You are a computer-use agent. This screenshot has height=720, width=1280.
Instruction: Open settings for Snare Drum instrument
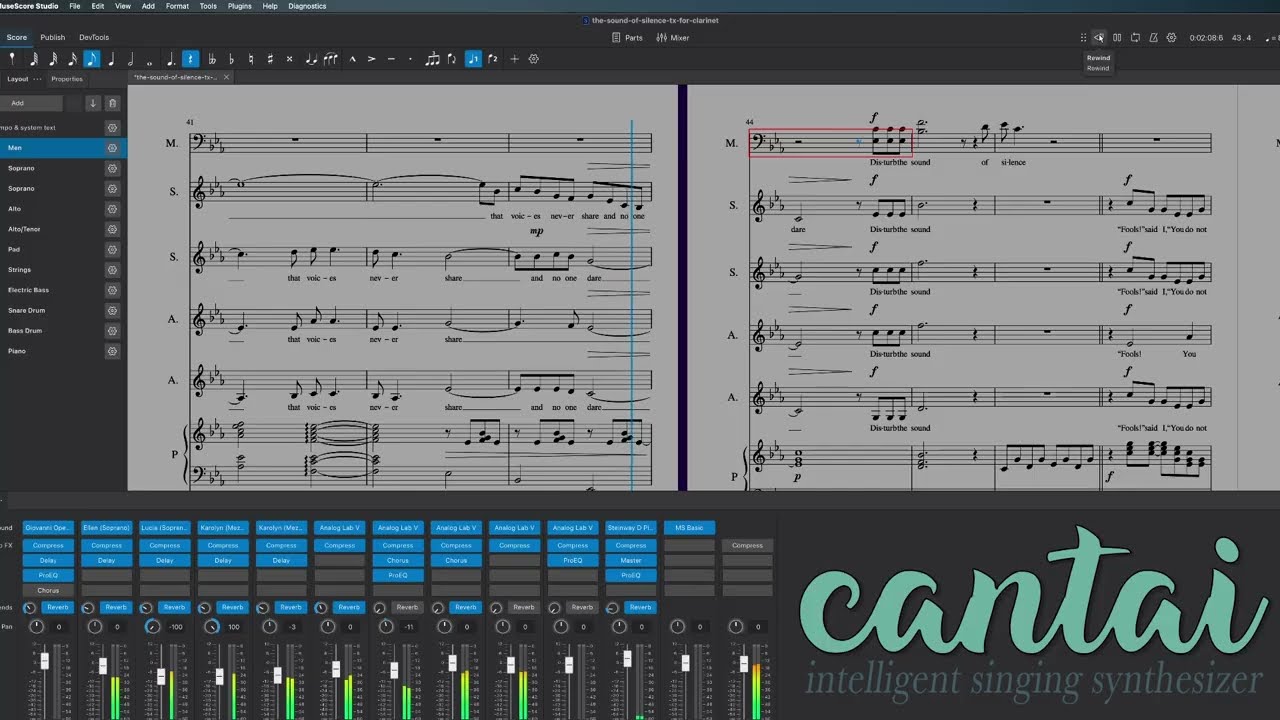(x=112, y=310)
